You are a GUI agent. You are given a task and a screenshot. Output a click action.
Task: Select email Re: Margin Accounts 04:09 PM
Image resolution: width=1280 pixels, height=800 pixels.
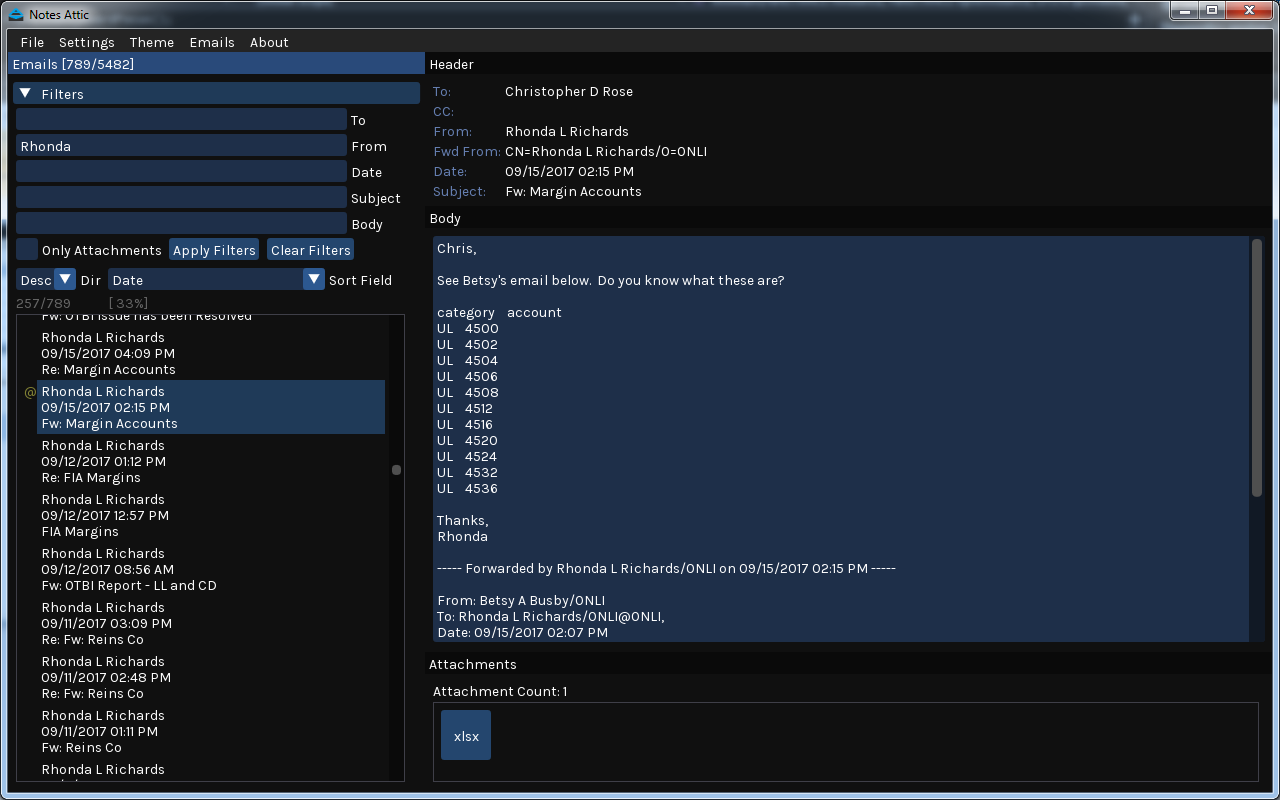(x=211, y=353)
